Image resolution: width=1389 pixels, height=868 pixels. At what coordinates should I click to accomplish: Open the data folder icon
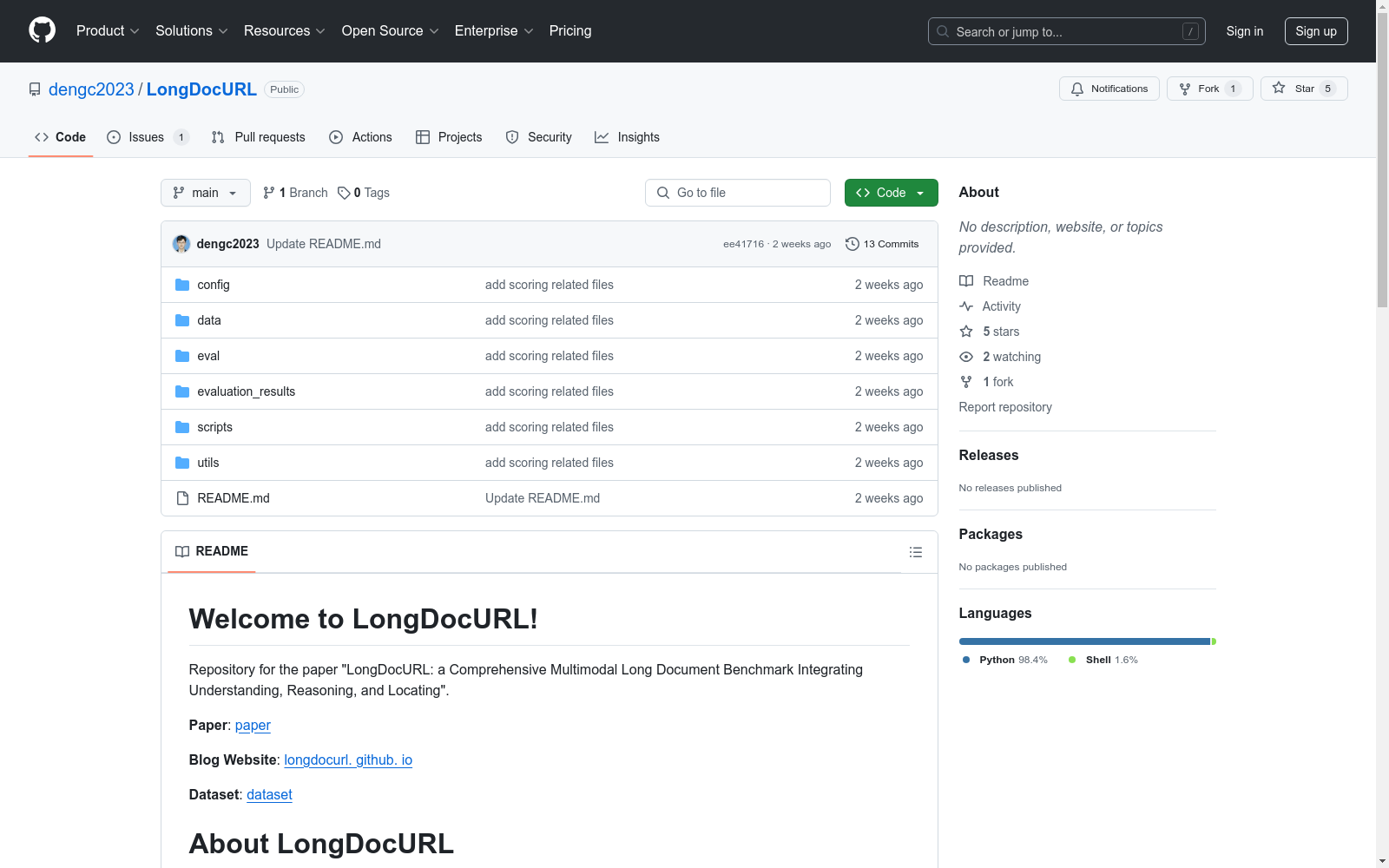point(182,320)
